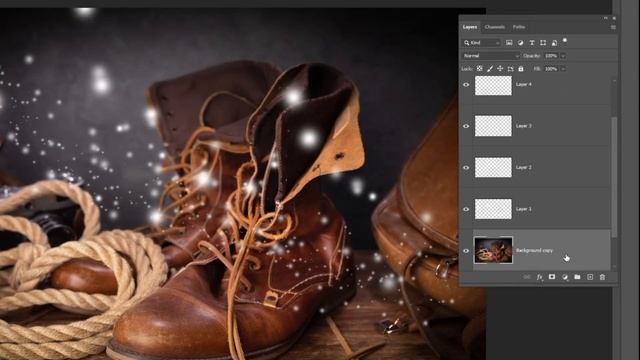
Task: Click the Layer 3 name
Action: coord(524,126)
